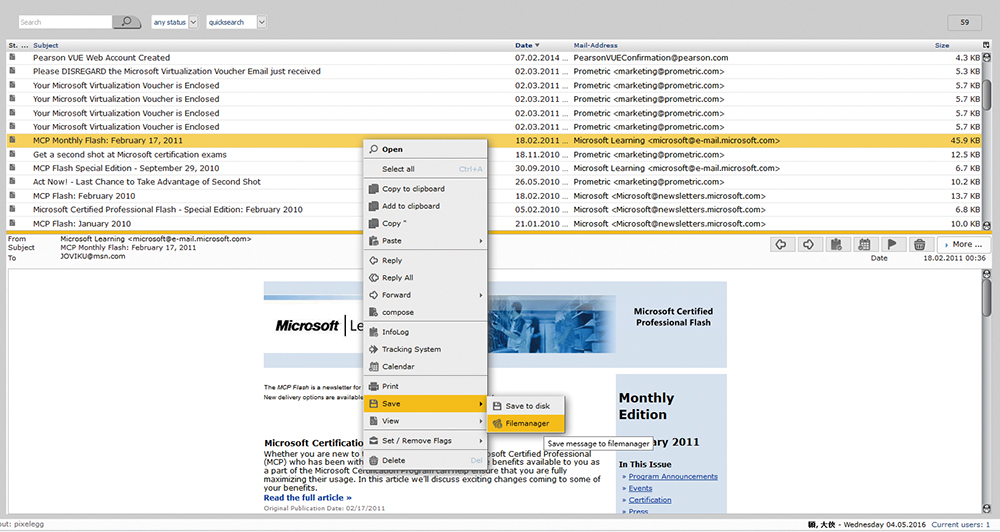1000x532 pixels.
Task: Click the compose icon in context menu
Action: [374, 313]
